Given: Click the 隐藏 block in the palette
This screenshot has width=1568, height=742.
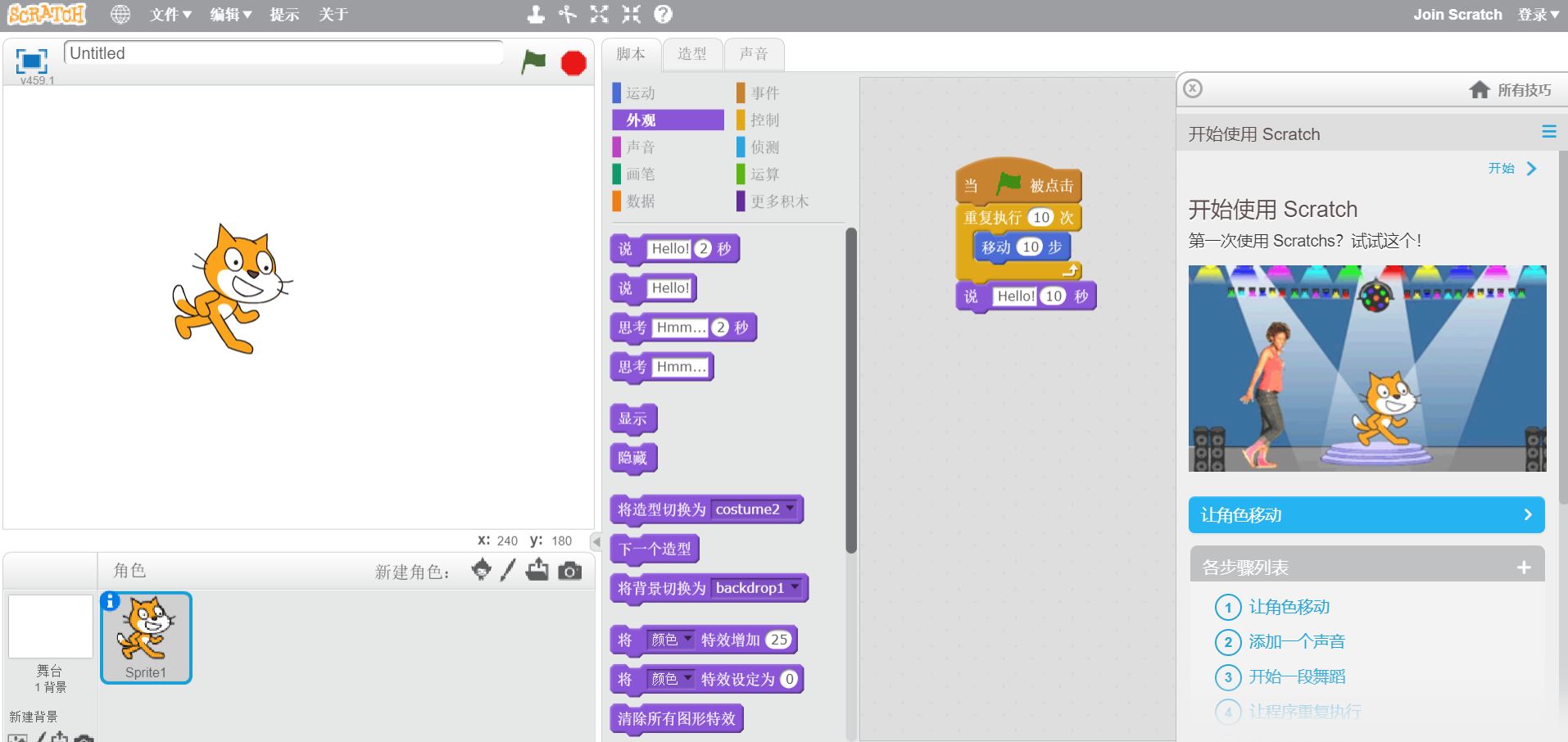Looking at the screenshot, I should (x=633, y=458).
